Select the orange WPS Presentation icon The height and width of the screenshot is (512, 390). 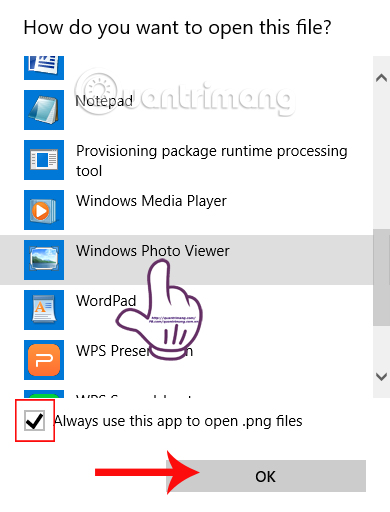(x=44, y=360)
